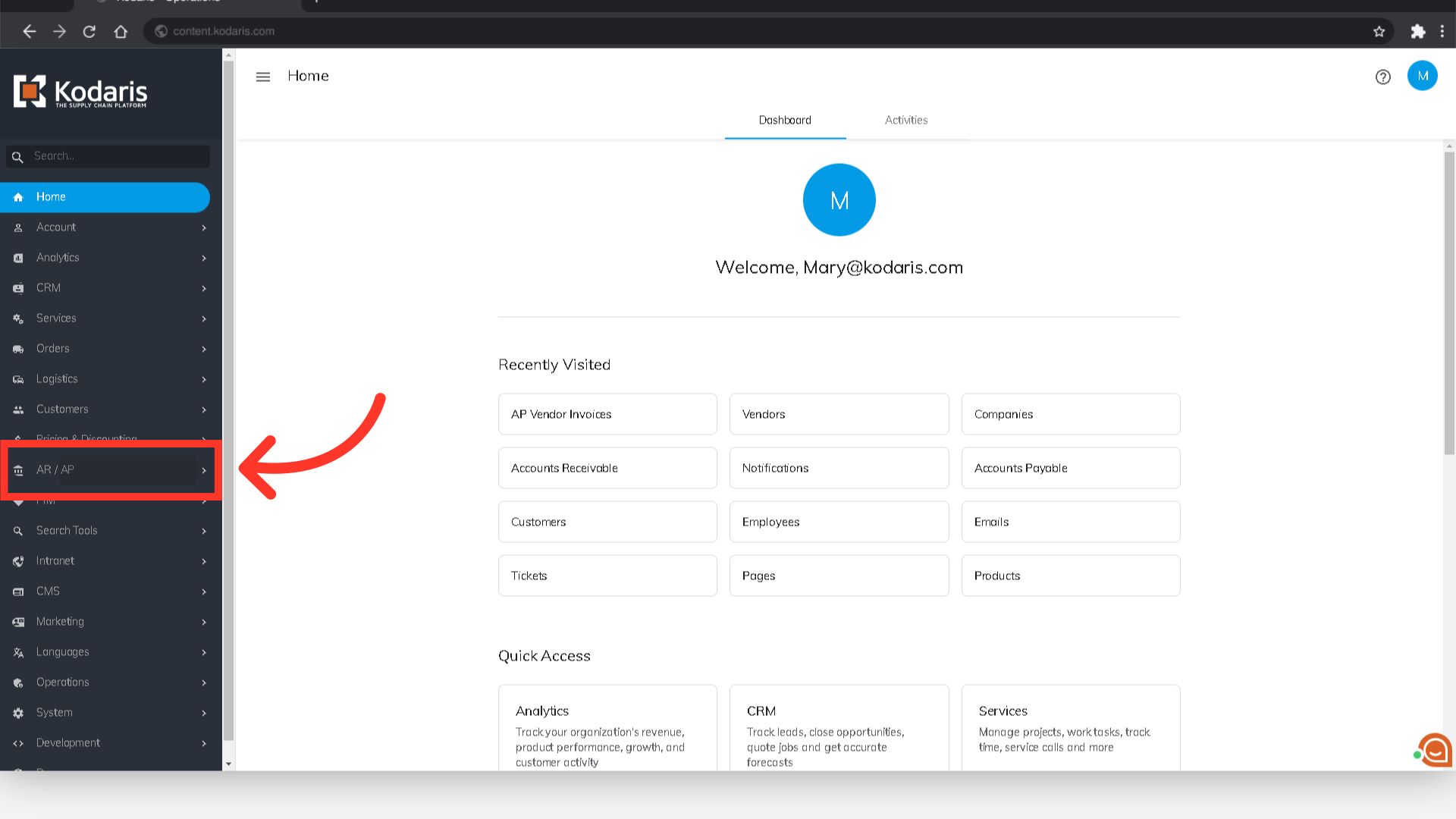1456x819 pixels.
Task: Click the browser home icon
Action: (121, 31)
